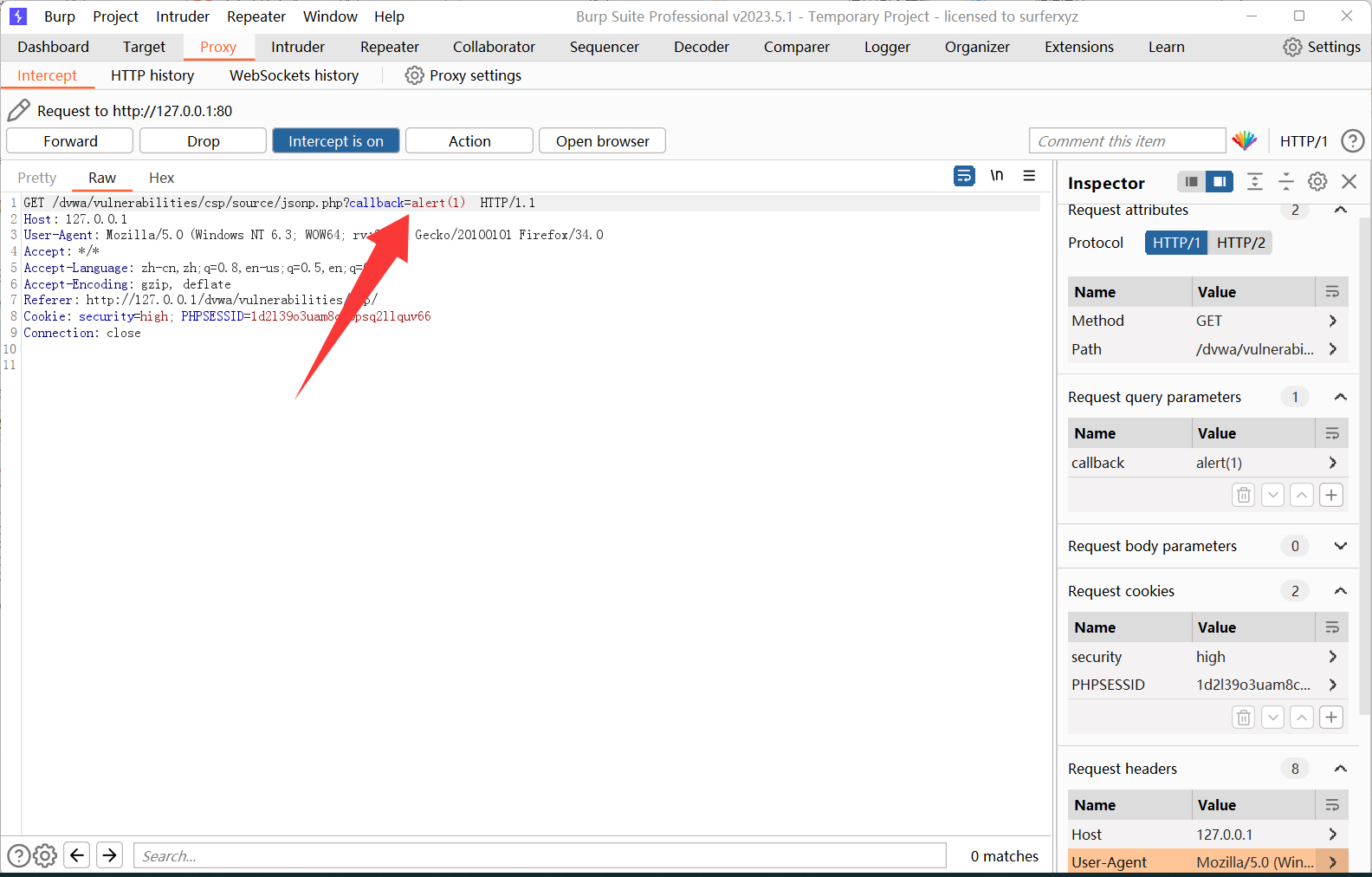
Task: Toggle wrap in query parameters table header
Action: click(1332, 433)
